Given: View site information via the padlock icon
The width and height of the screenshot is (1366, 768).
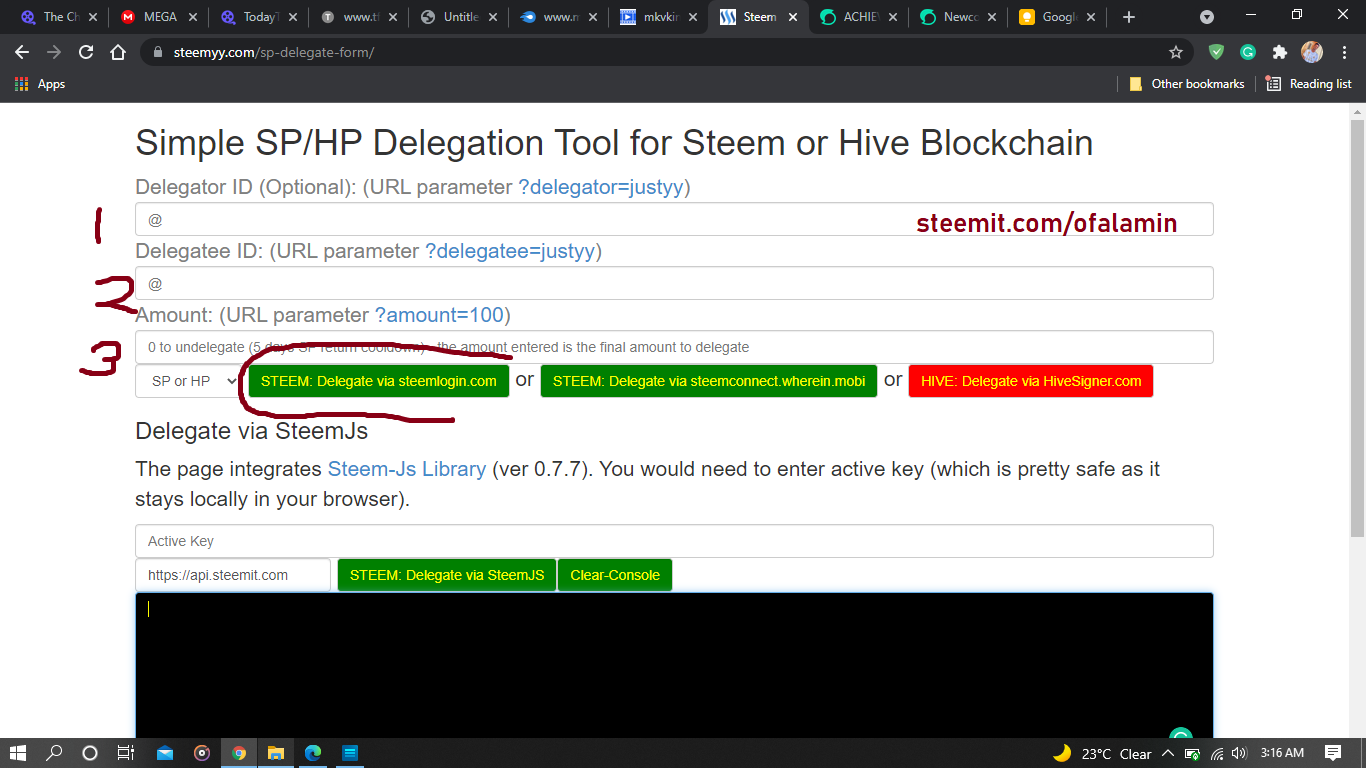Looking at the screenshot, I should [158, 52].
